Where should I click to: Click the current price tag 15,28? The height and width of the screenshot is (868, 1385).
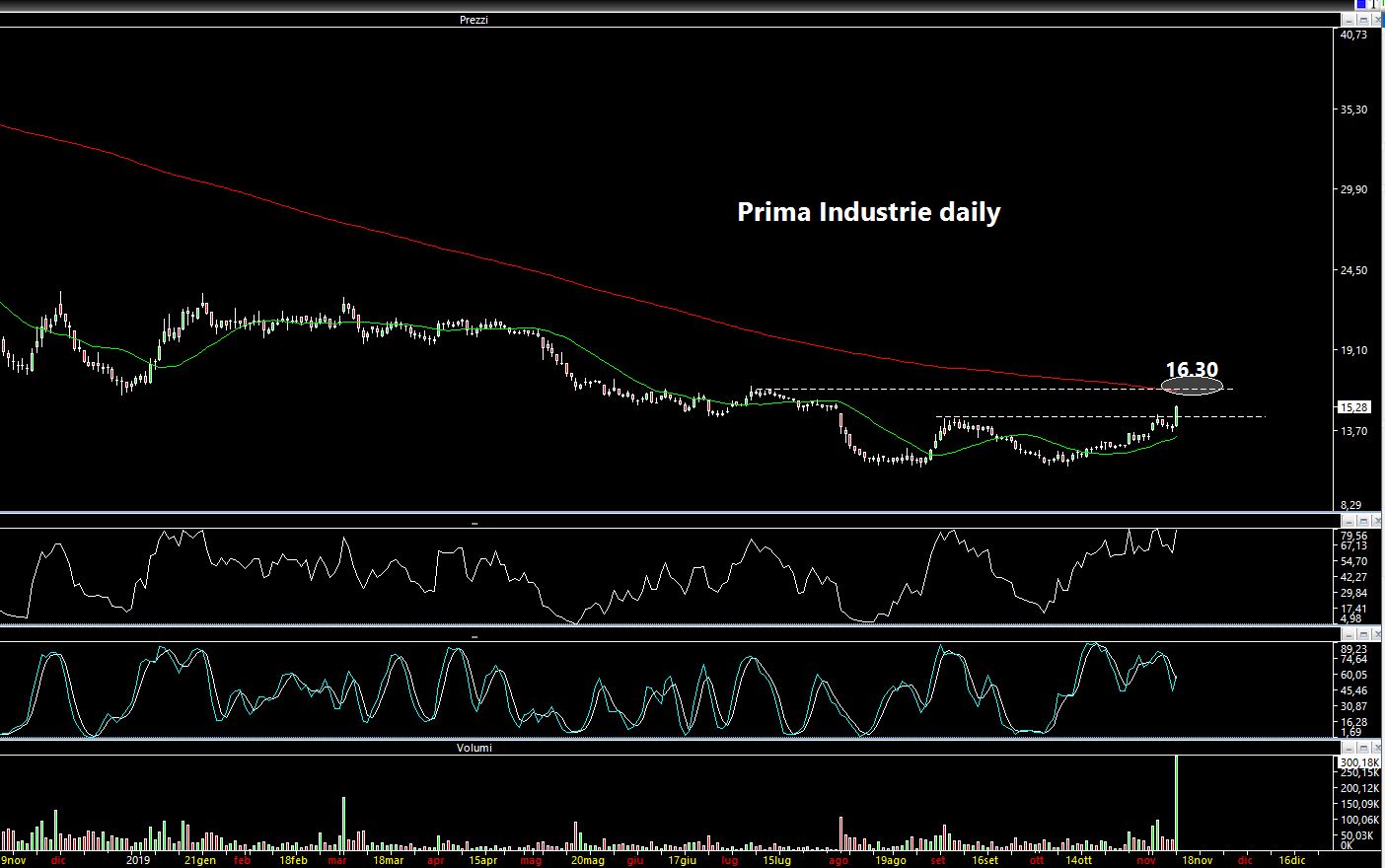click(1354, 406)
